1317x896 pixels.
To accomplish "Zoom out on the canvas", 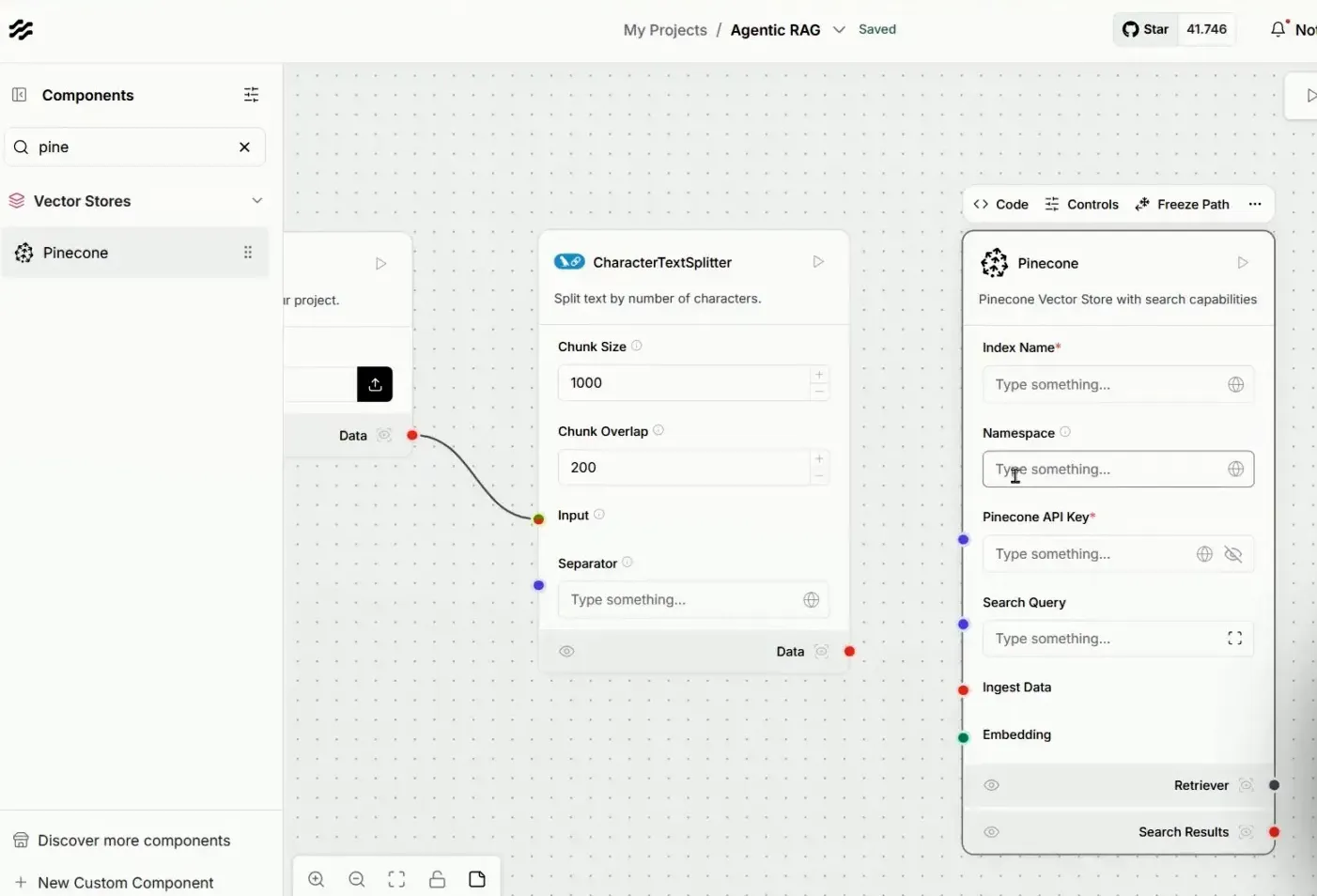I will pyautogui.click(x=357, y=880).
